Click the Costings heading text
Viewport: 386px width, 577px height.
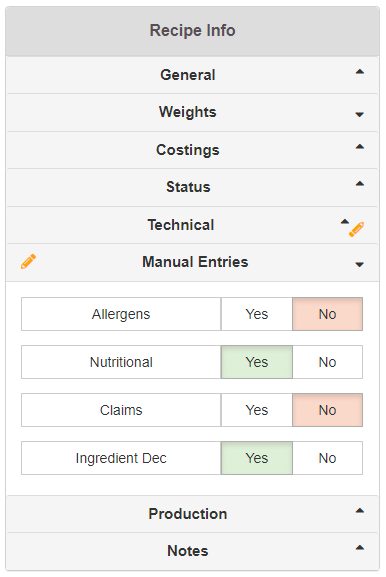188,150
